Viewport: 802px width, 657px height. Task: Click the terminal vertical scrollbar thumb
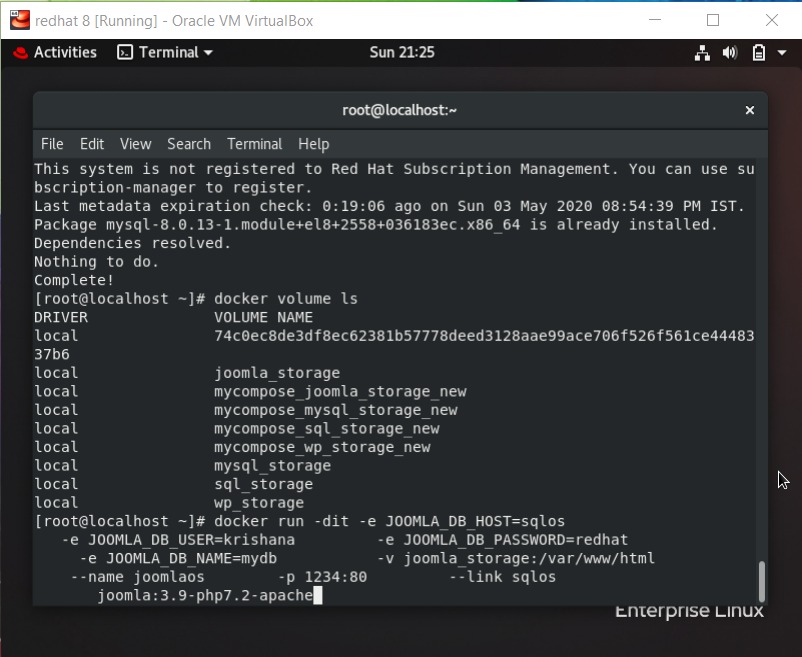(x=762, y=581)
